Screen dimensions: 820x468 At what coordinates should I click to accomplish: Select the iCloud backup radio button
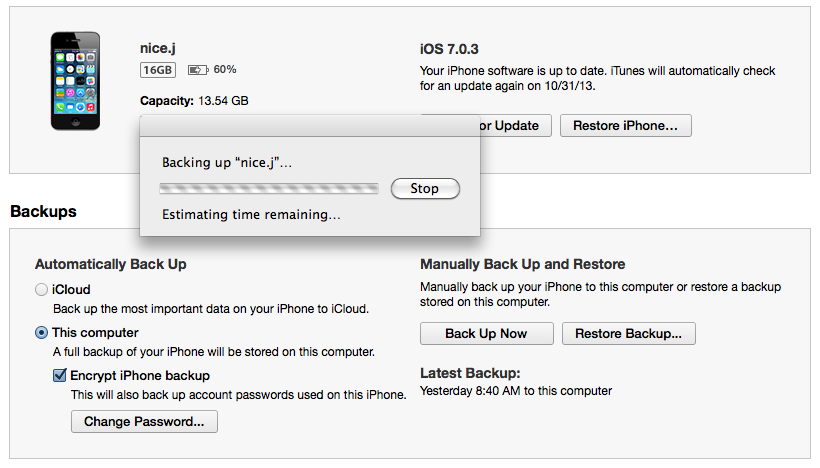click(x=41, y=290)
